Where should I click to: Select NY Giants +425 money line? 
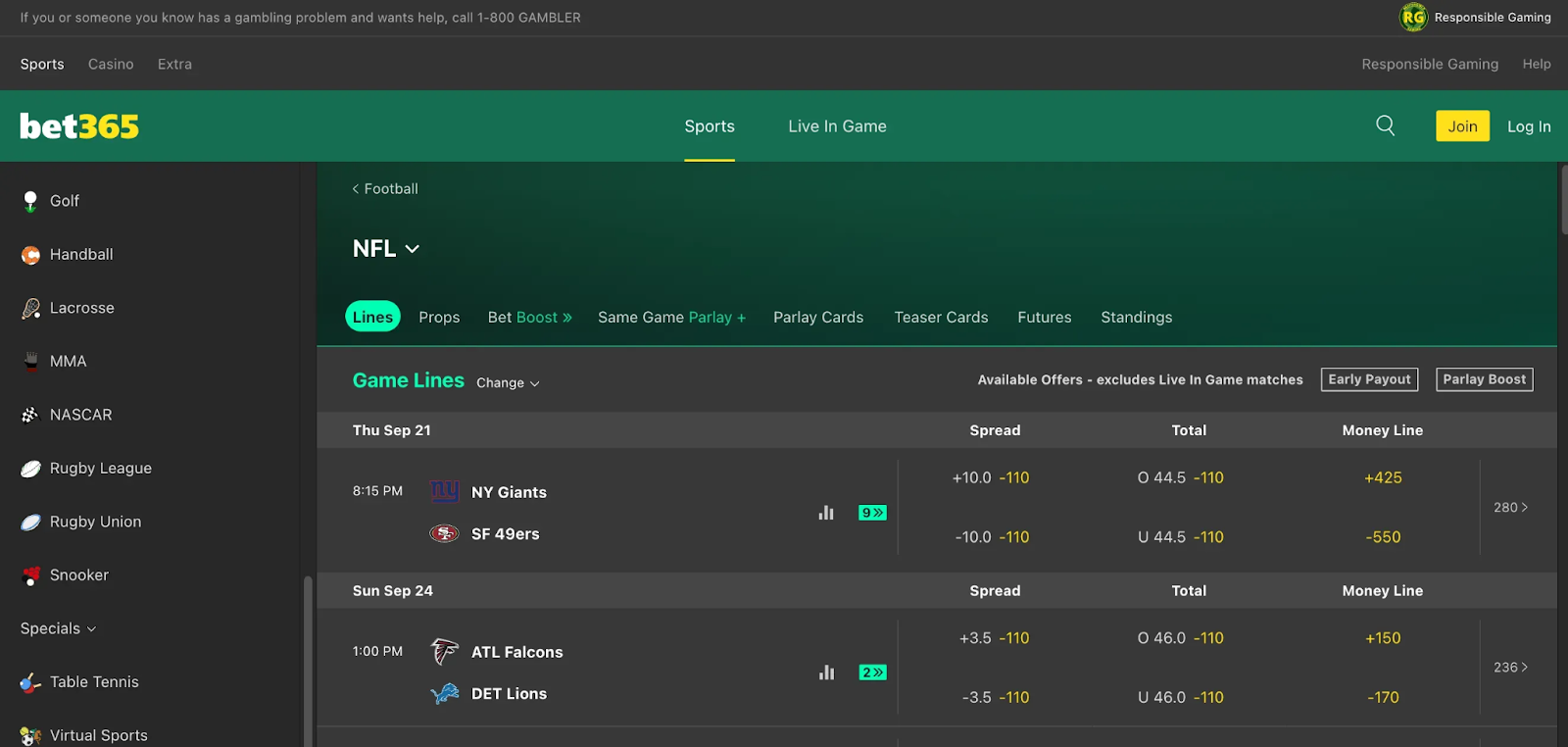pyautogui.click(x=1383, y=477)
